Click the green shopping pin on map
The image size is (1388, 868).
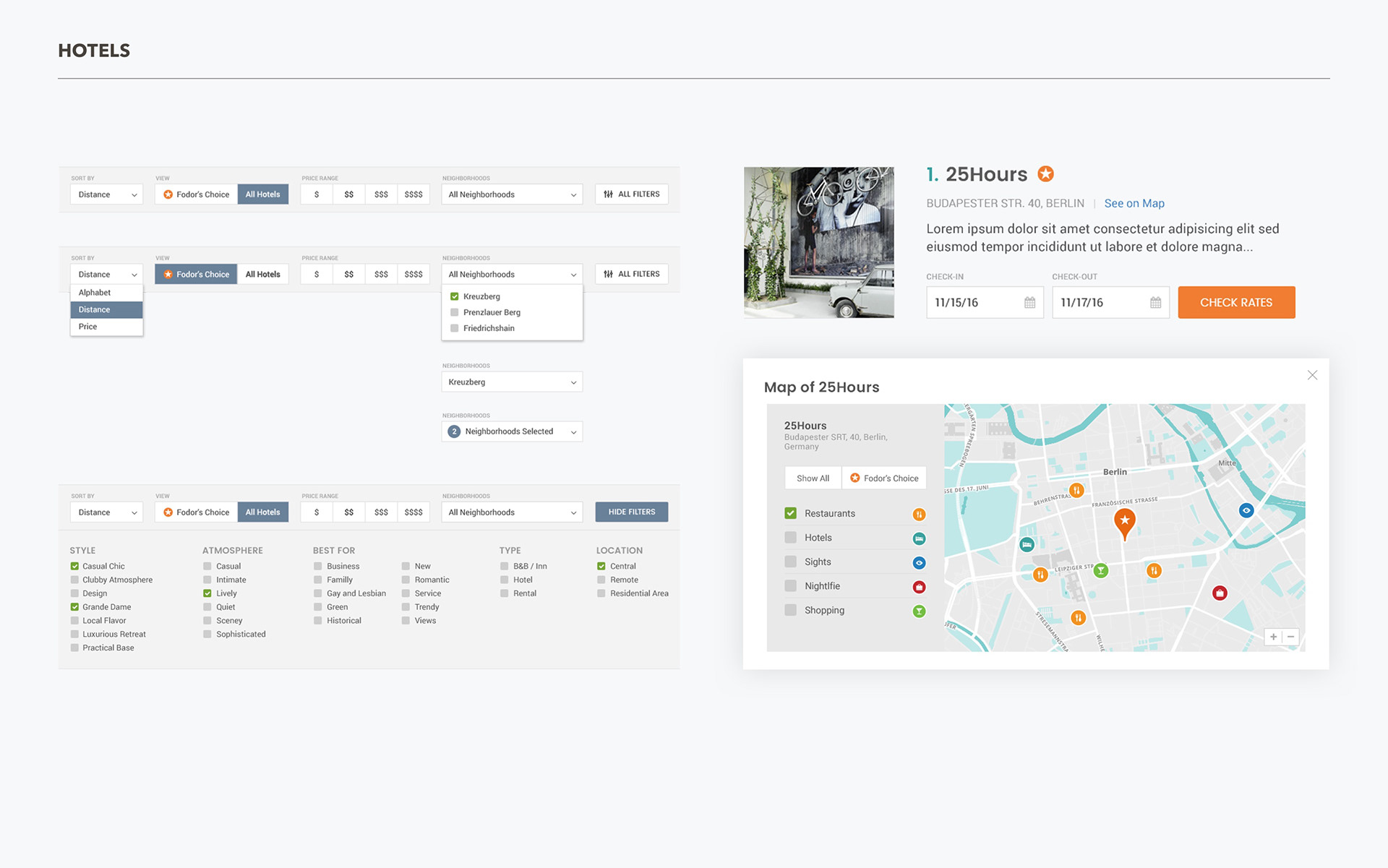click(1100, 571)
